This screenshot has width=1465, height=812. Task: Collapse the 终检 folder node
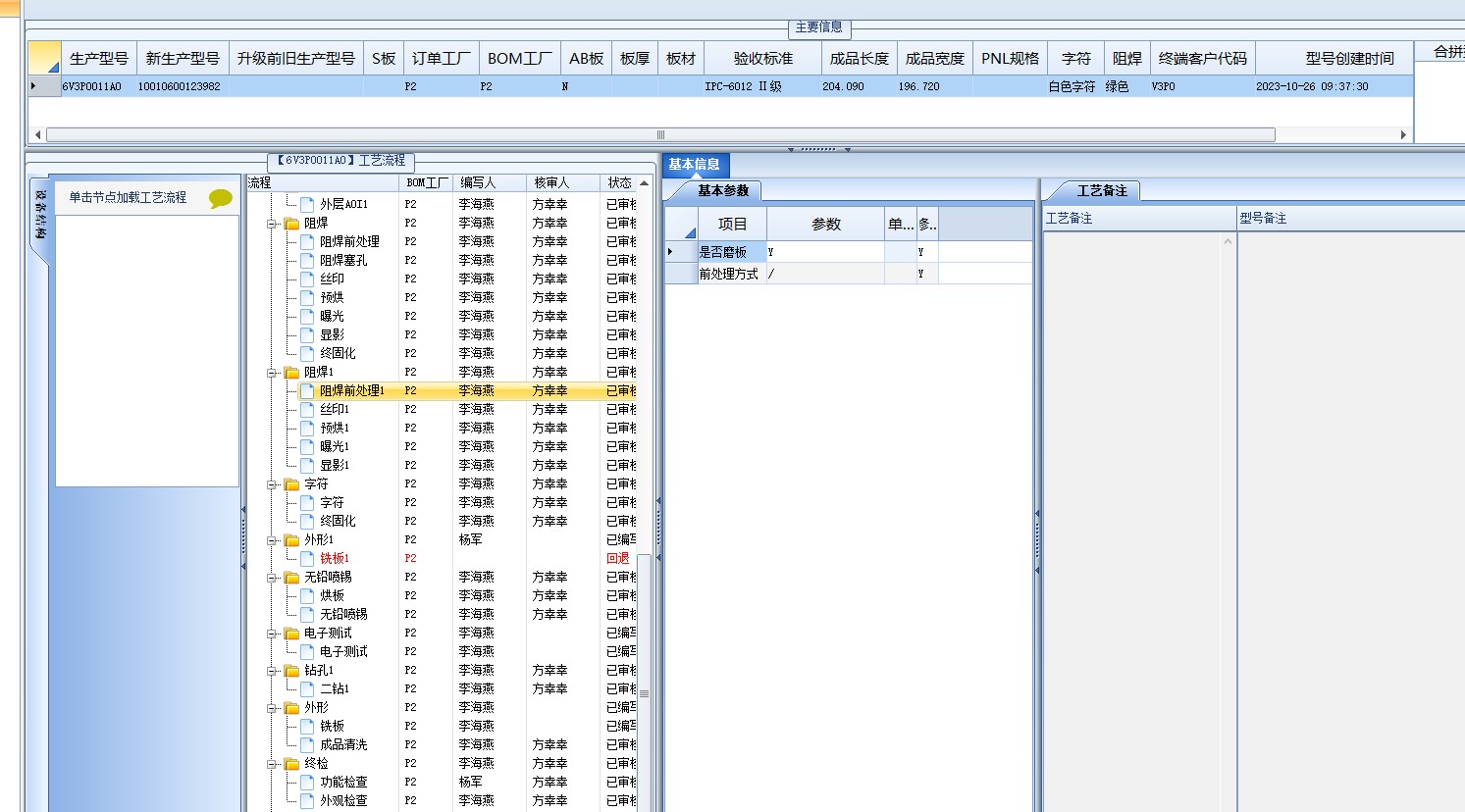tap(272, 764)
